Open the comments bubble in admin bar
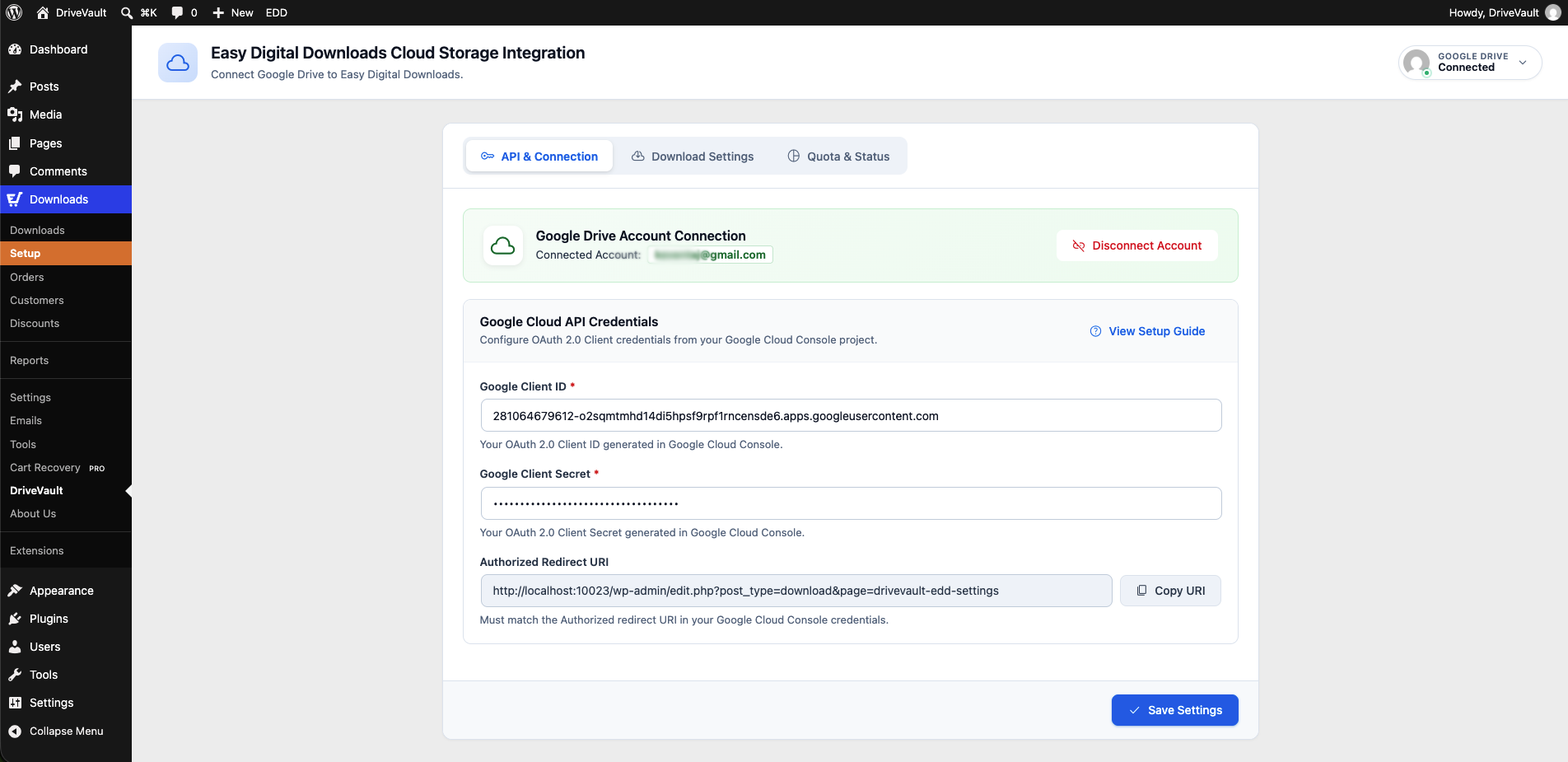Screen dimensions: 1568x762 [x=177, y=12]
